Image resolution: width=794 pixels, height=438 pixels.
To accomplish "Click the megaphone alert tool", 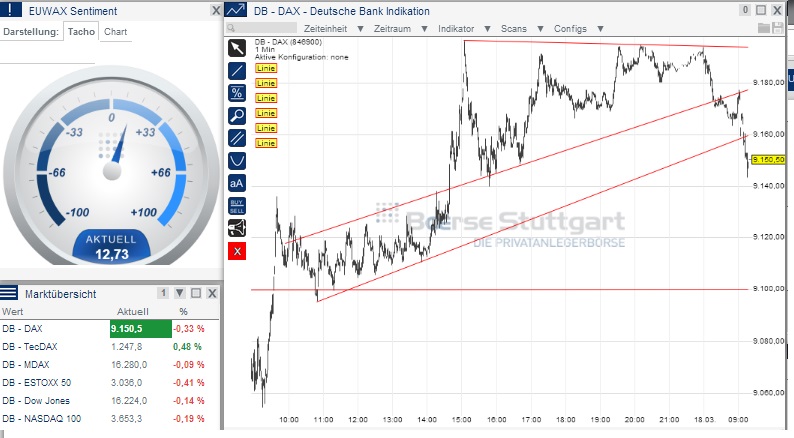I will tap(237, 228).
